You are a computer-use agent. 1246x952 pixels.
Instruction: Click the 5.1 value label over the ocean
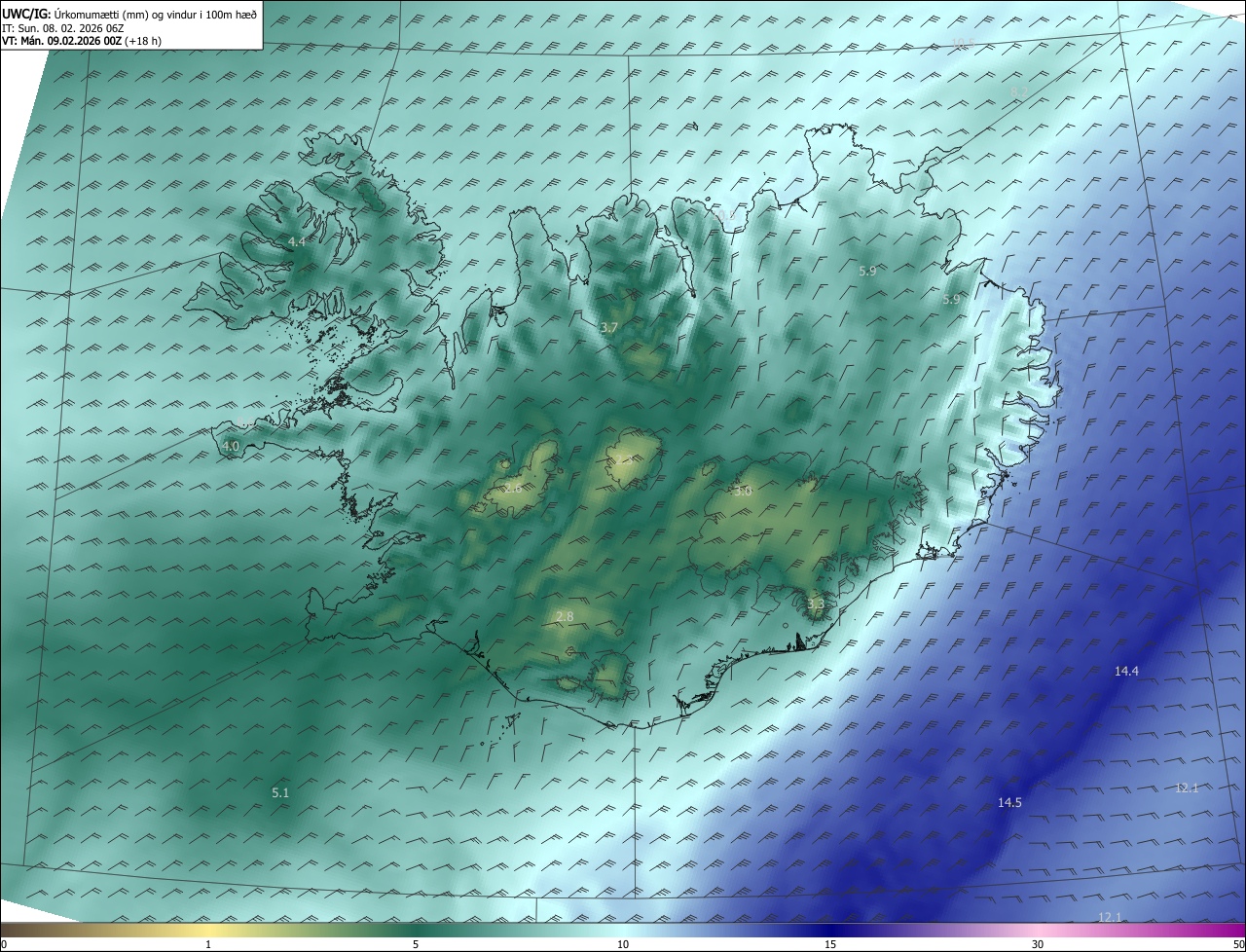pyautogui.click(x=280, y=793)
